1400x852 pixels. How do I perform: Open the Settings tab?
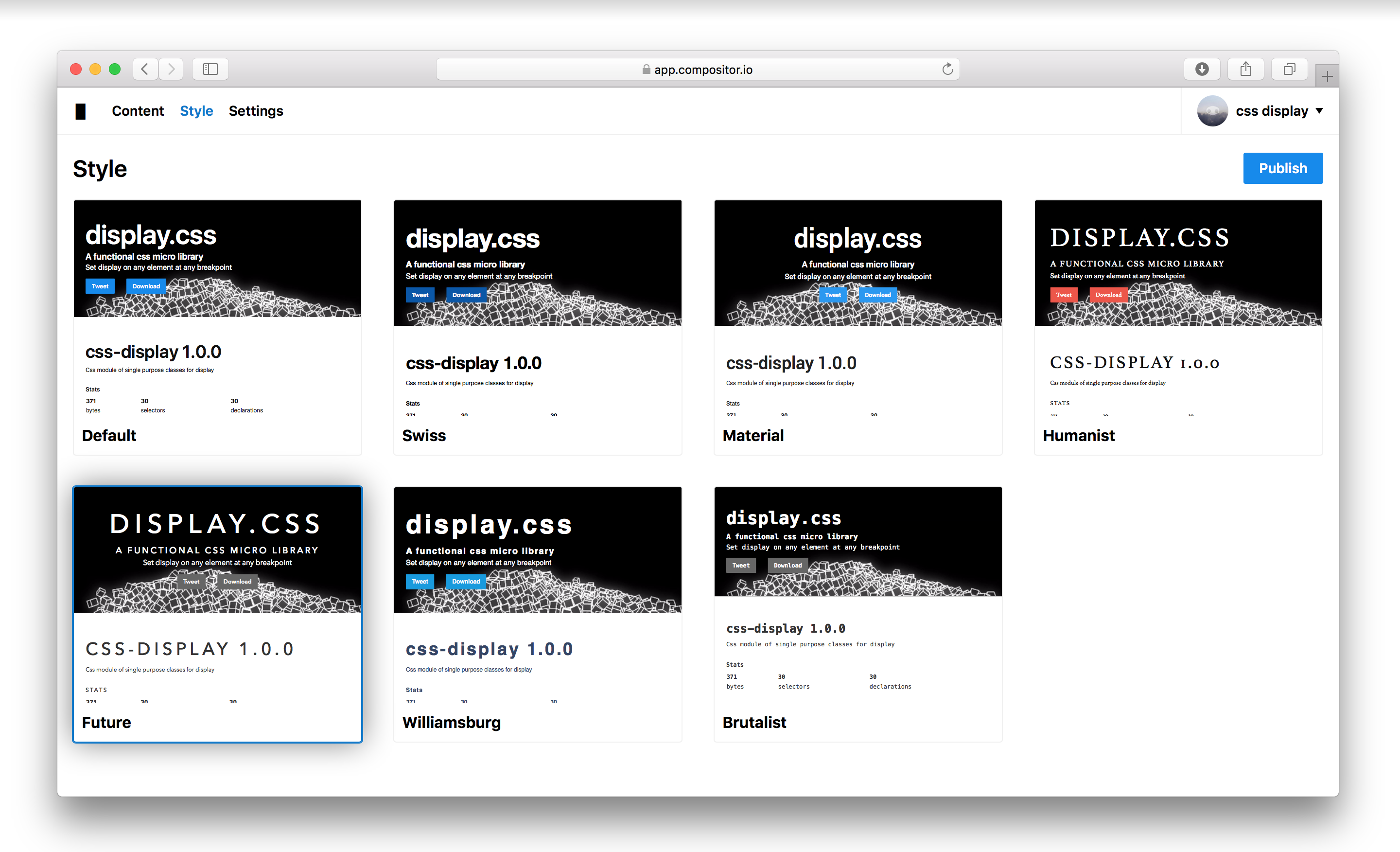256,111
